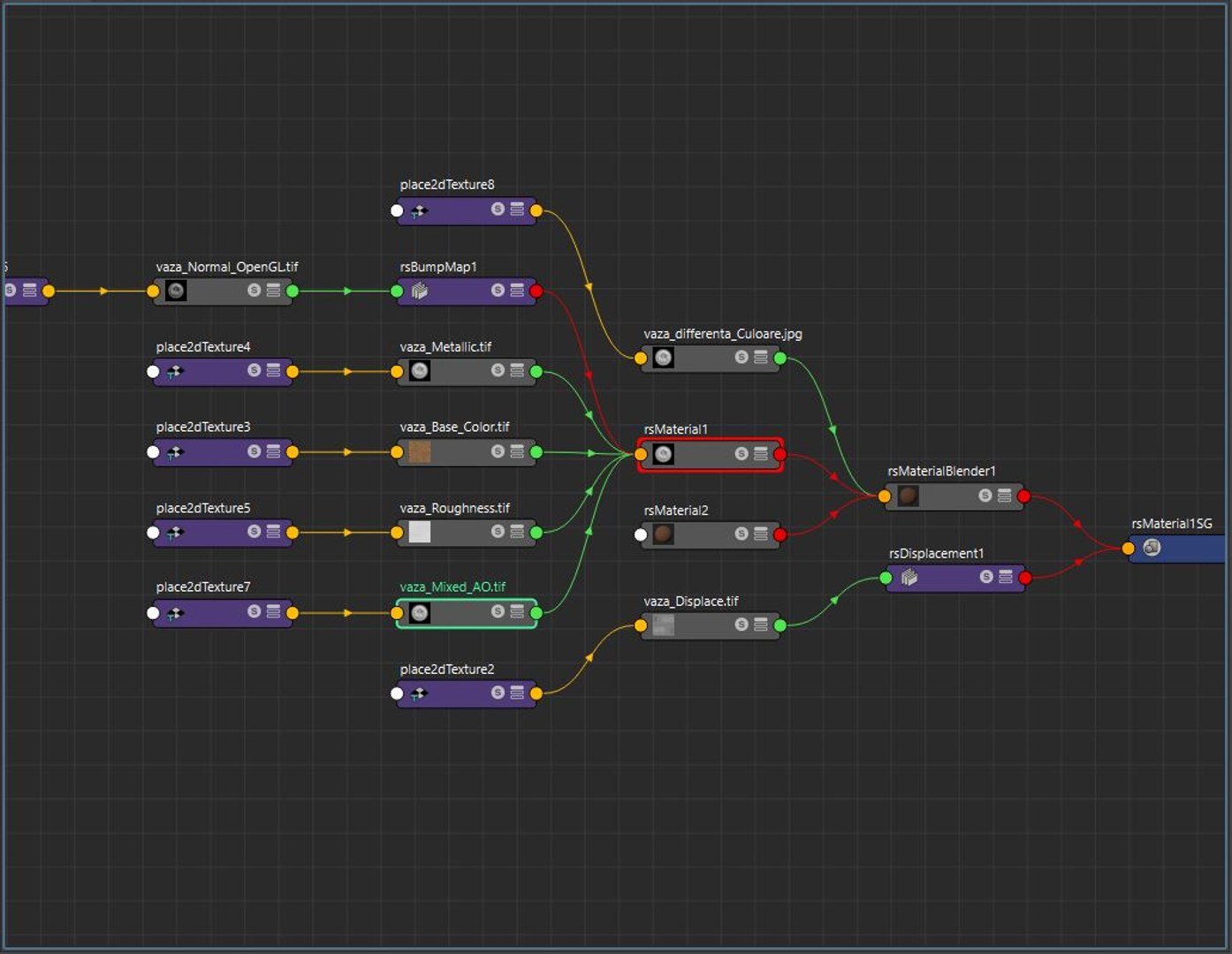
Task: Click the vaza_Mixed_AO.tif node label
Action: [x=452, y=587]
